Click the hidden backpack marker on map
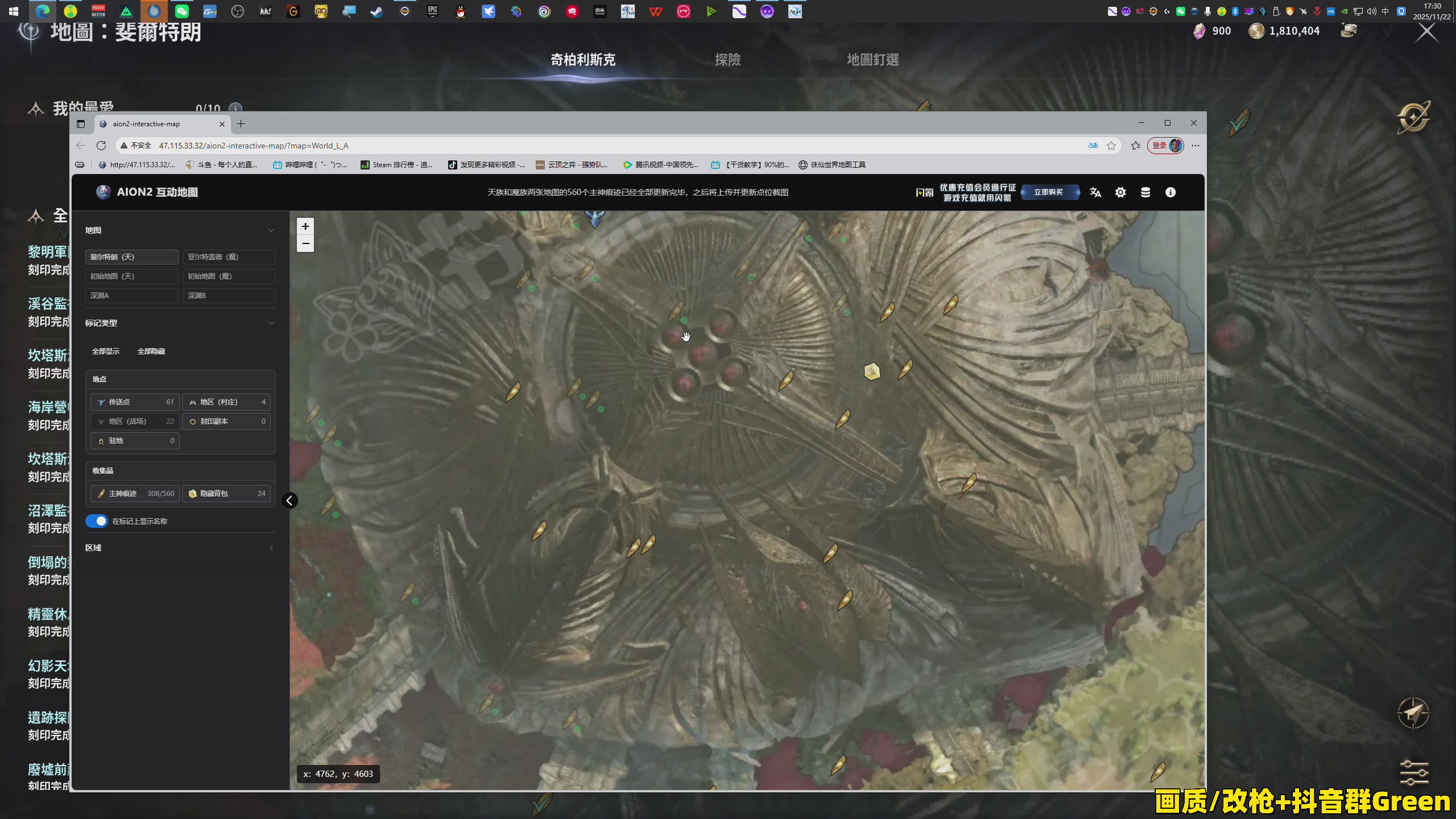The width and height of the screenshot is (1456, 819). click(872, 371)
